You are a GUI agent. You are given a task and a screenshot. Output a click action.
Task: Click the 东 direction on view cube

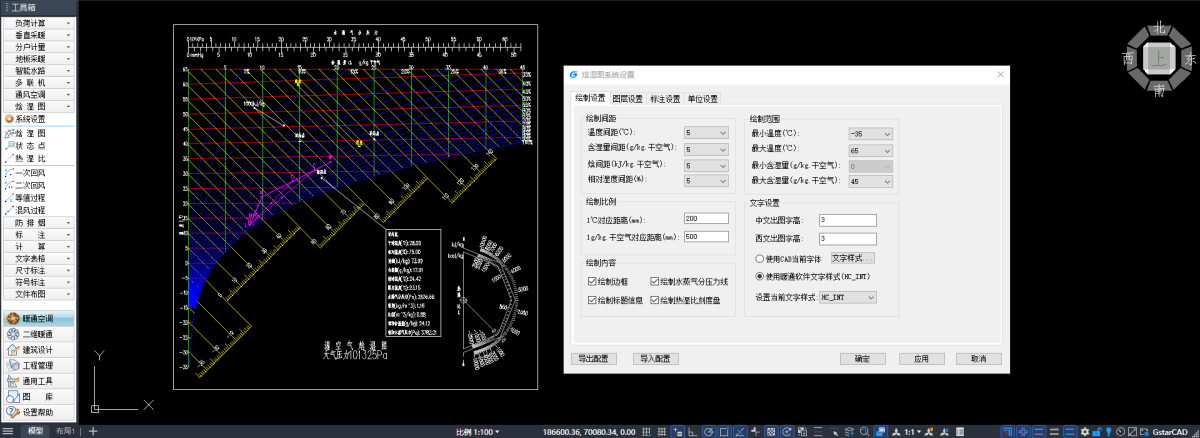pos(1189,60)
